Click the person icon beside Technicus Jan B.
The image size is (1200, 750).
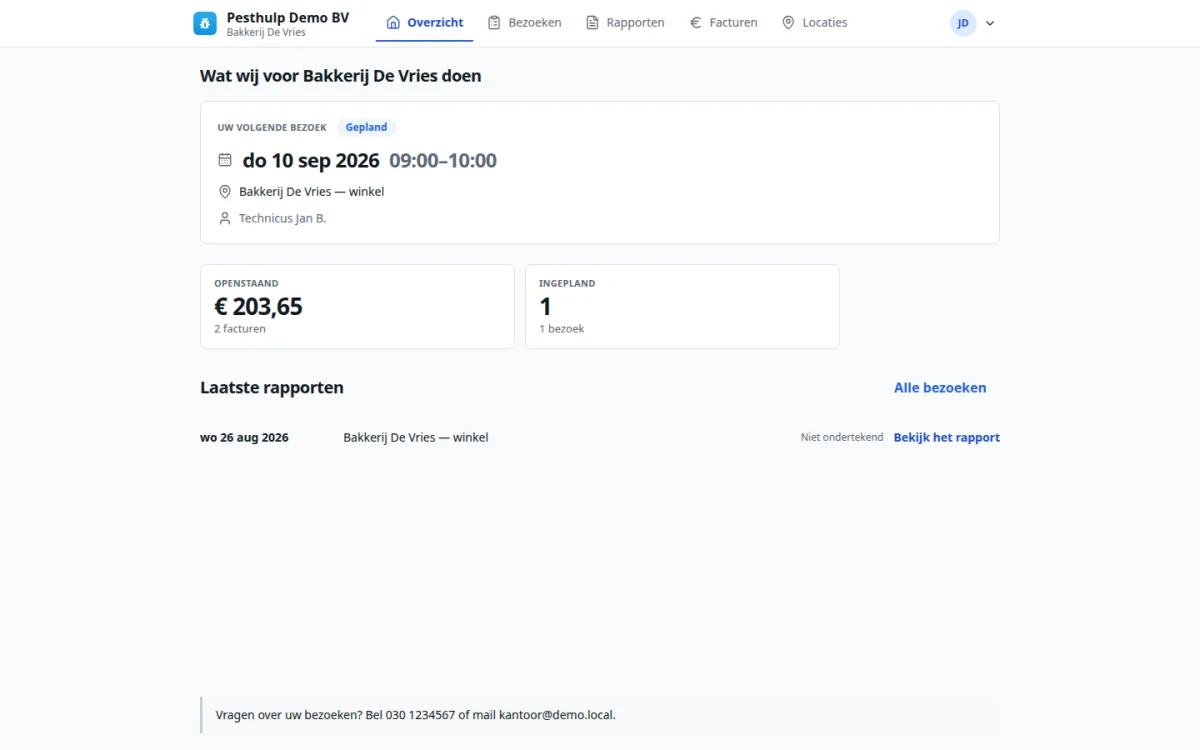pyautogui.click(x=225, y=218)
